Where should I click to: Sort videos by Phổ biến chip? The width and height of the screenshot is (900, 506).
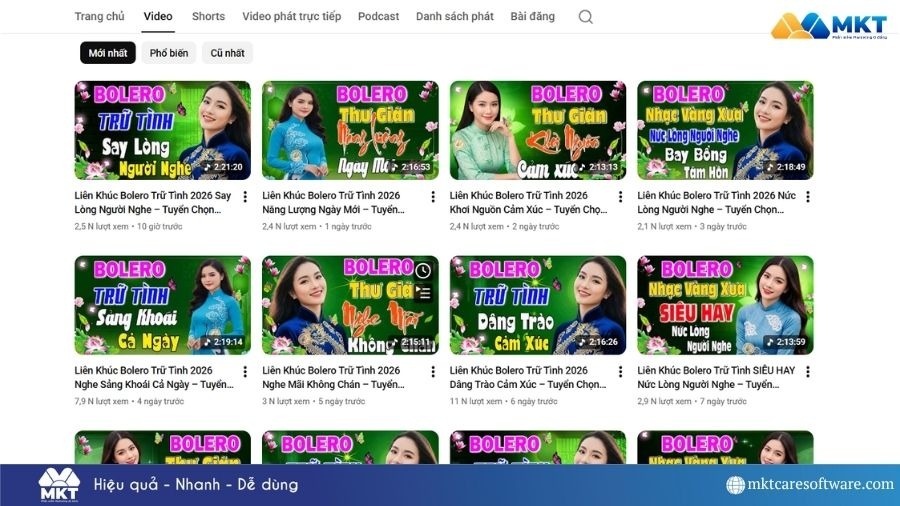tap(169, 53)
